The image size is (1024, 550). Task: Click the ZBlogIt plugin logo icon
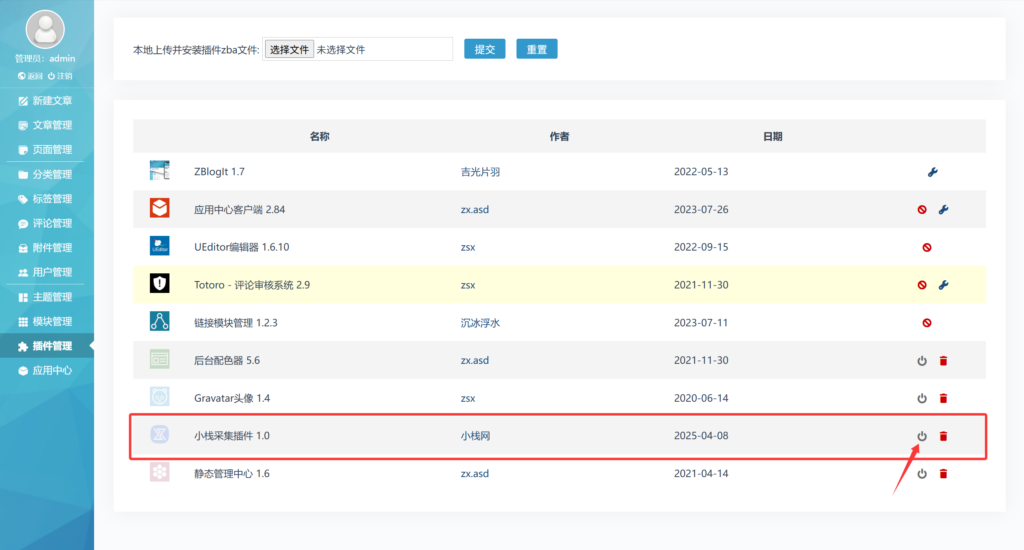(159, 170)
